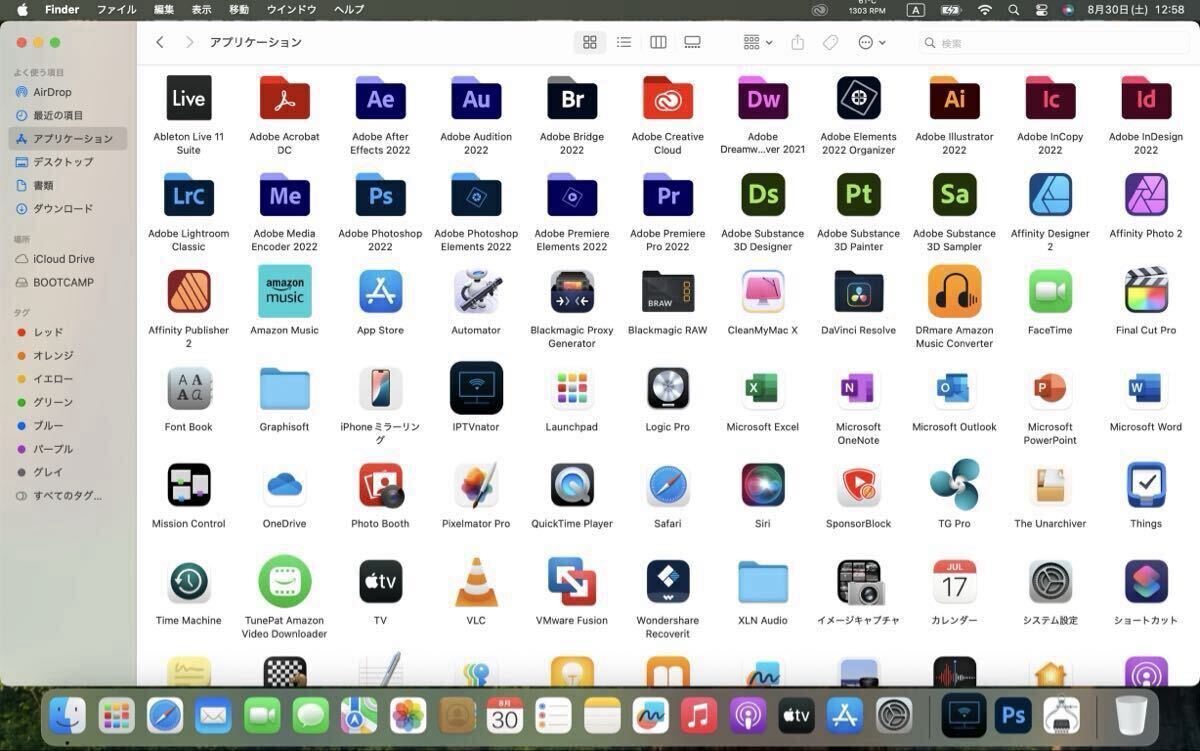Go forward with the forward arrow

tap(190, 42)
